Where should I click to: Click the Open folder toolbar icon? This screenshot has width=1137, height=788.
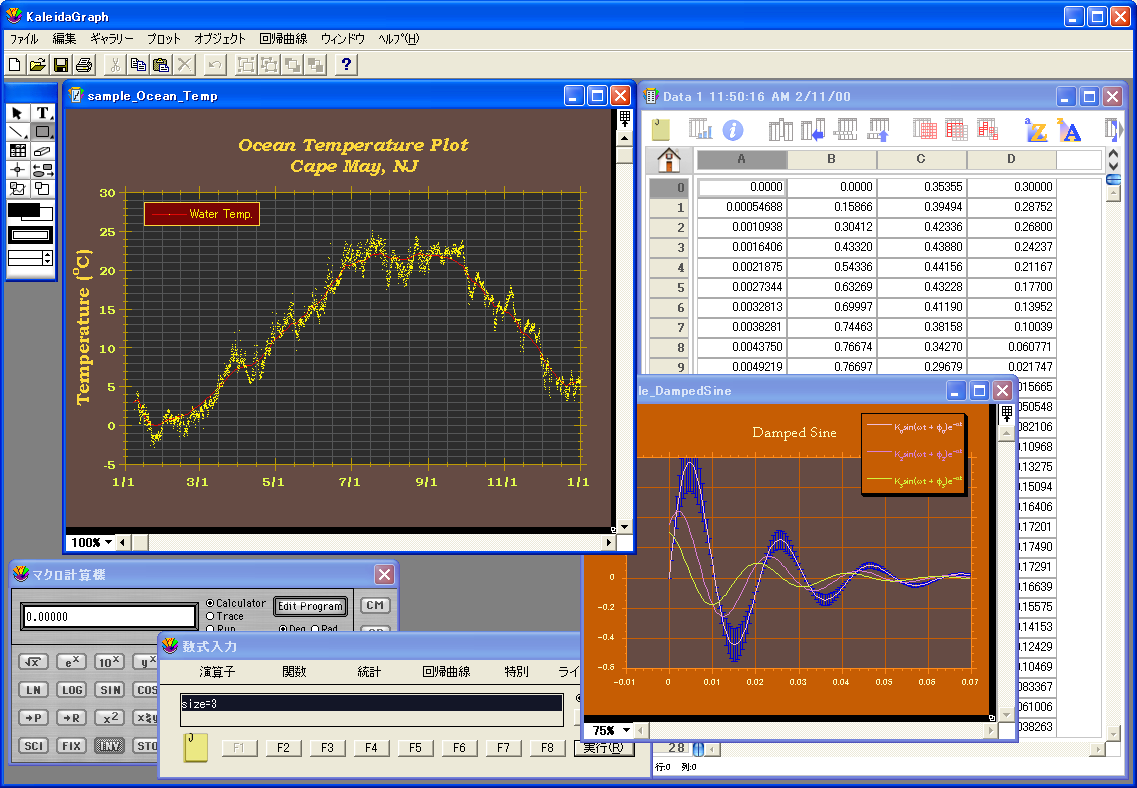pos(38,65)
